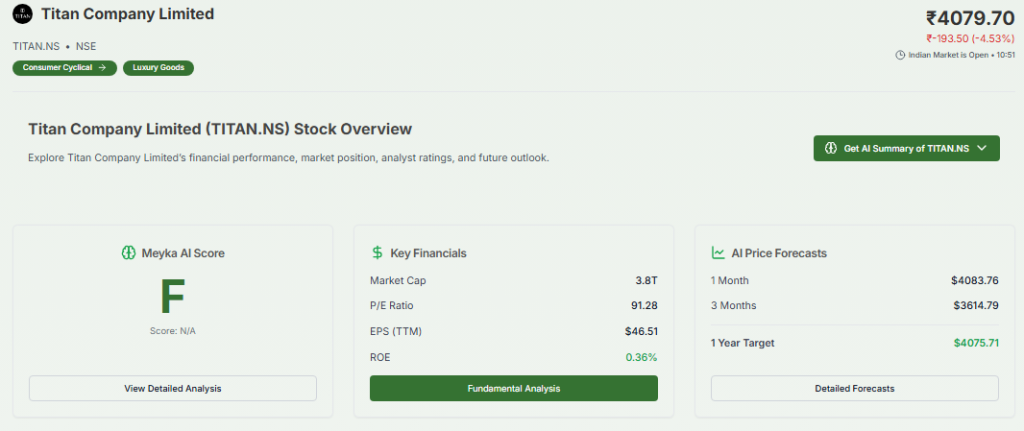Click the chart icon beside AI Price Forecasts
Image resolution: width=1024 pixels, height=431 pixels.
(718, 253)
